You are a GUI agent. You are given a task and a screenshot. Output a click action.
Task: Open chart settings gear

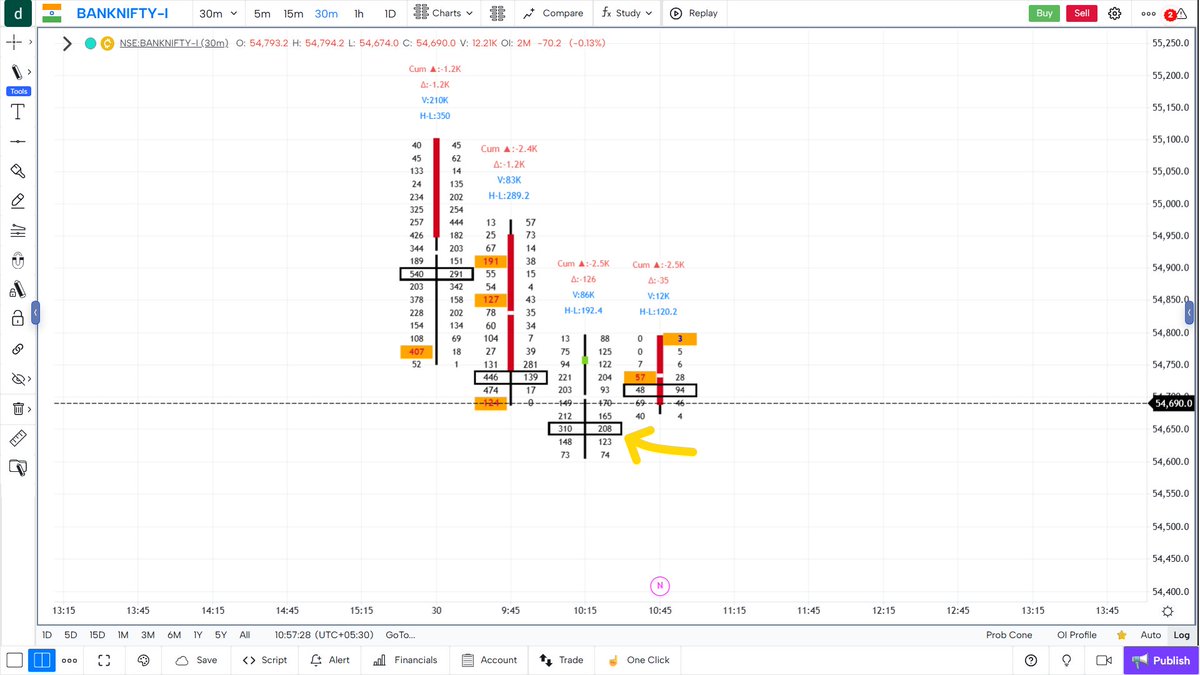(1115, 13)
